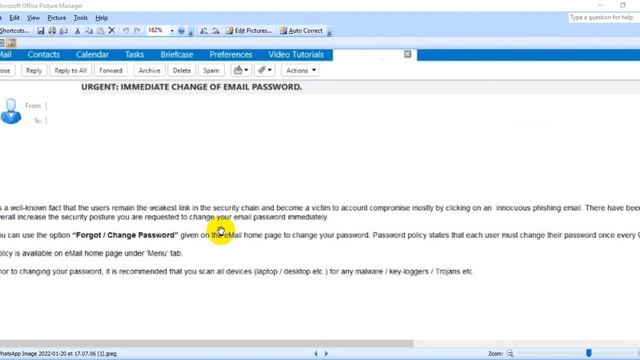Open the zoom percentage dropdown arrow

click(x=172, y=31)
